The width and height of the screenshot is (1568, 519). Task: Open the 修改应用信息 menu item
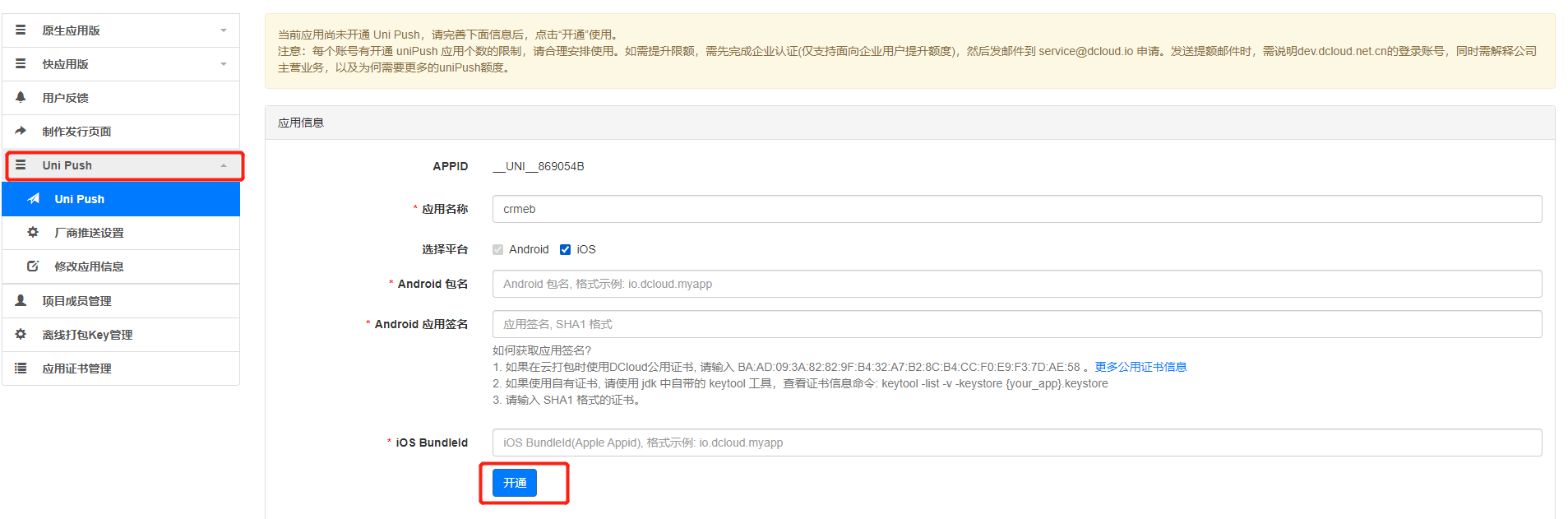pos(89,266)
